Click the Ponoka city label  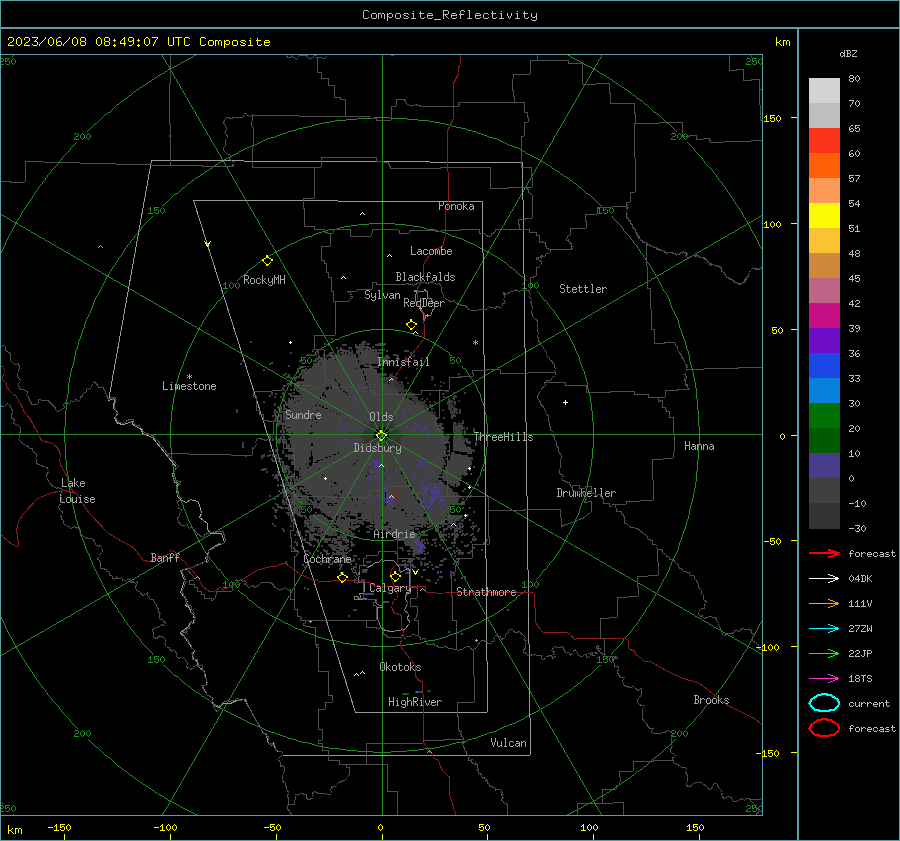pos(456,206)
